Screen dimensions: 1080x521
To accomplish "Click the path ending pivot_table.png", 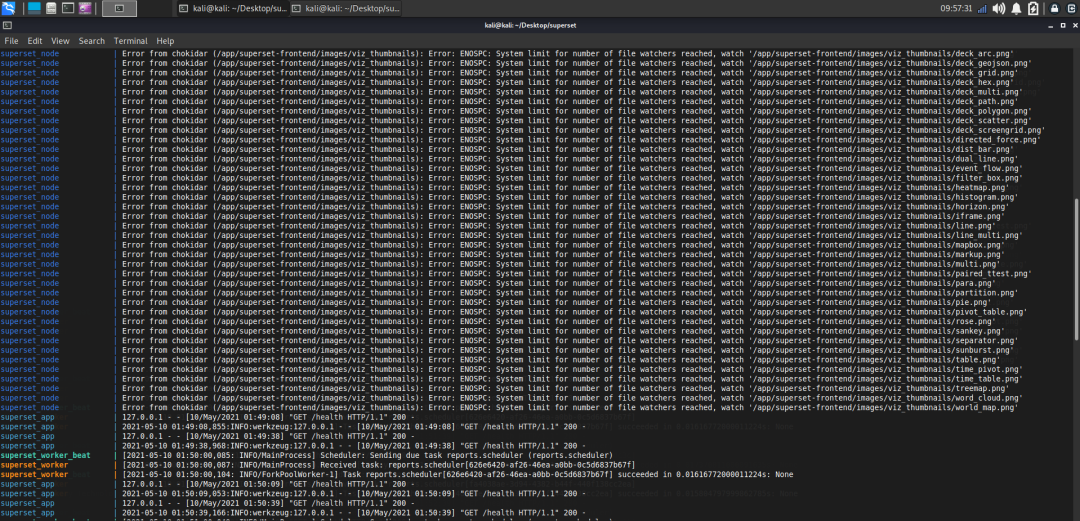I will 888,311.
